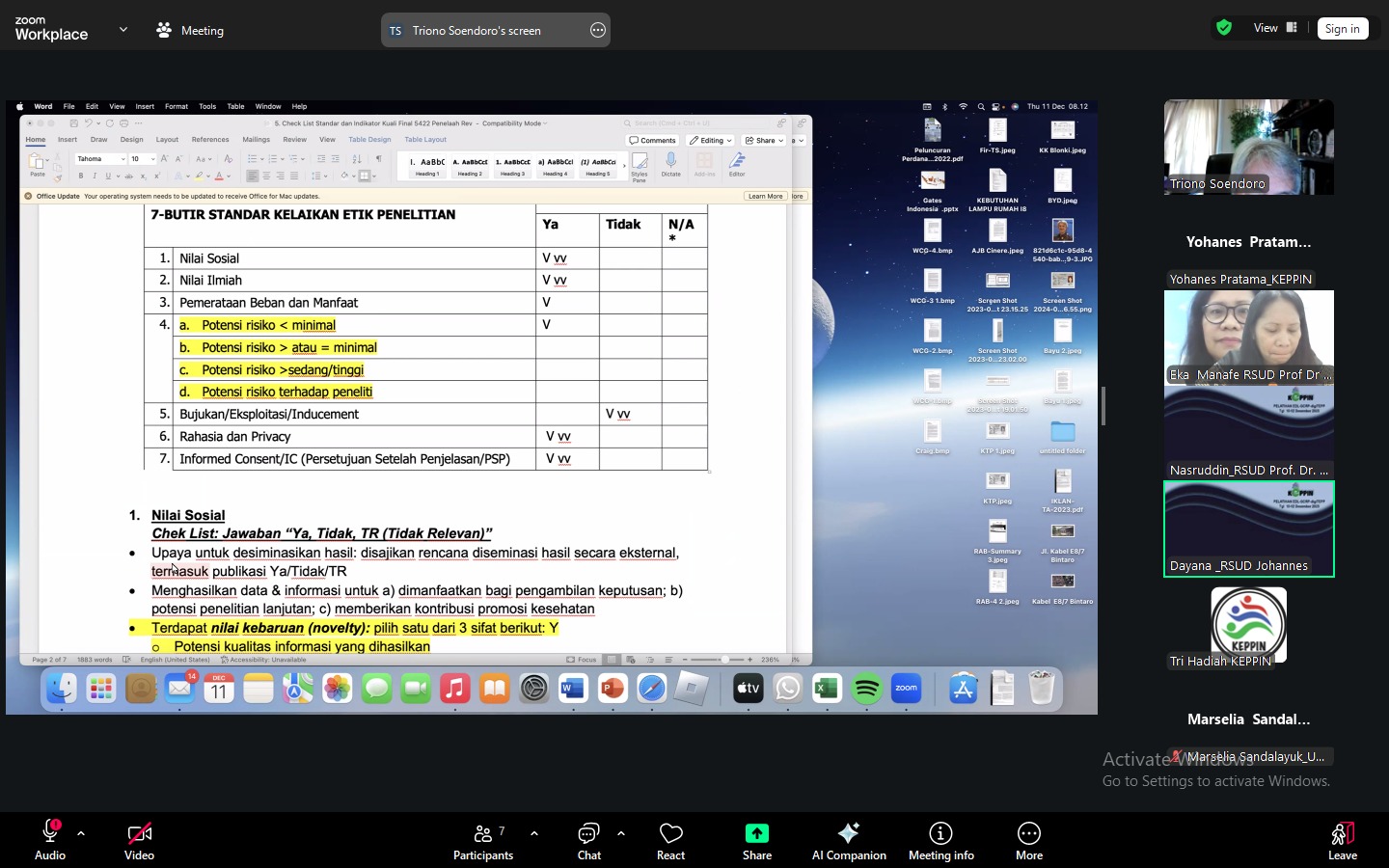Open the Chat panel
Viewport: 1389px width, 868px height.
[x=588, y=840]
